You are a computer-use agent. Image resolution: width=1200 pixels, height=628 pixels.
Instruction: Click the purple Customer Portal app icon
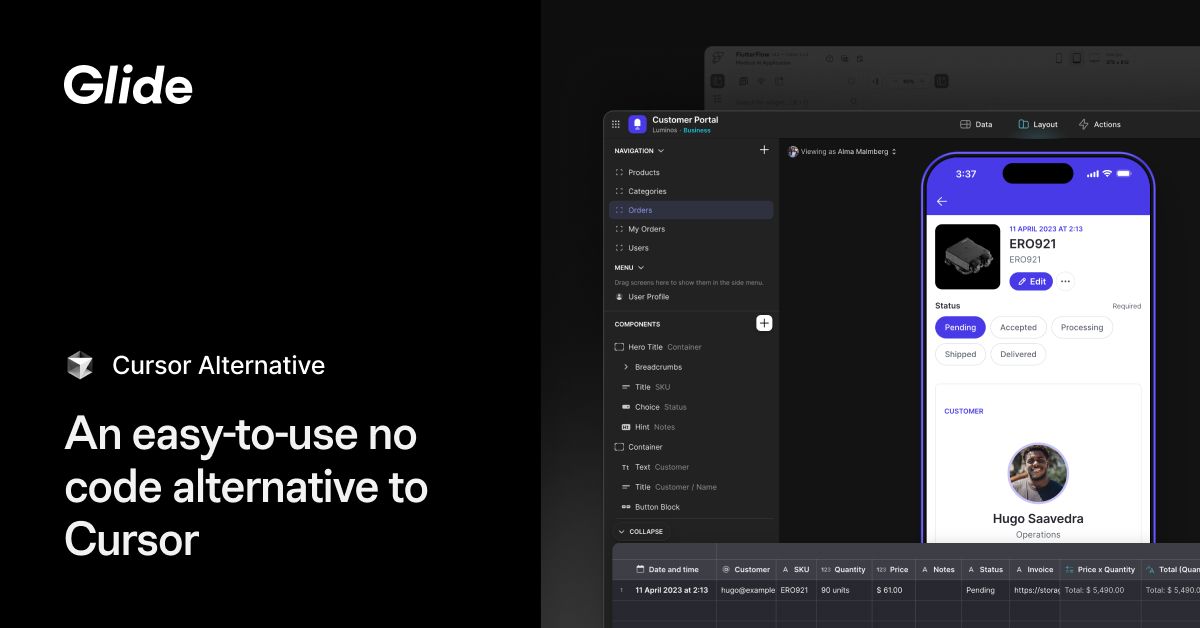tap(637, 125)
